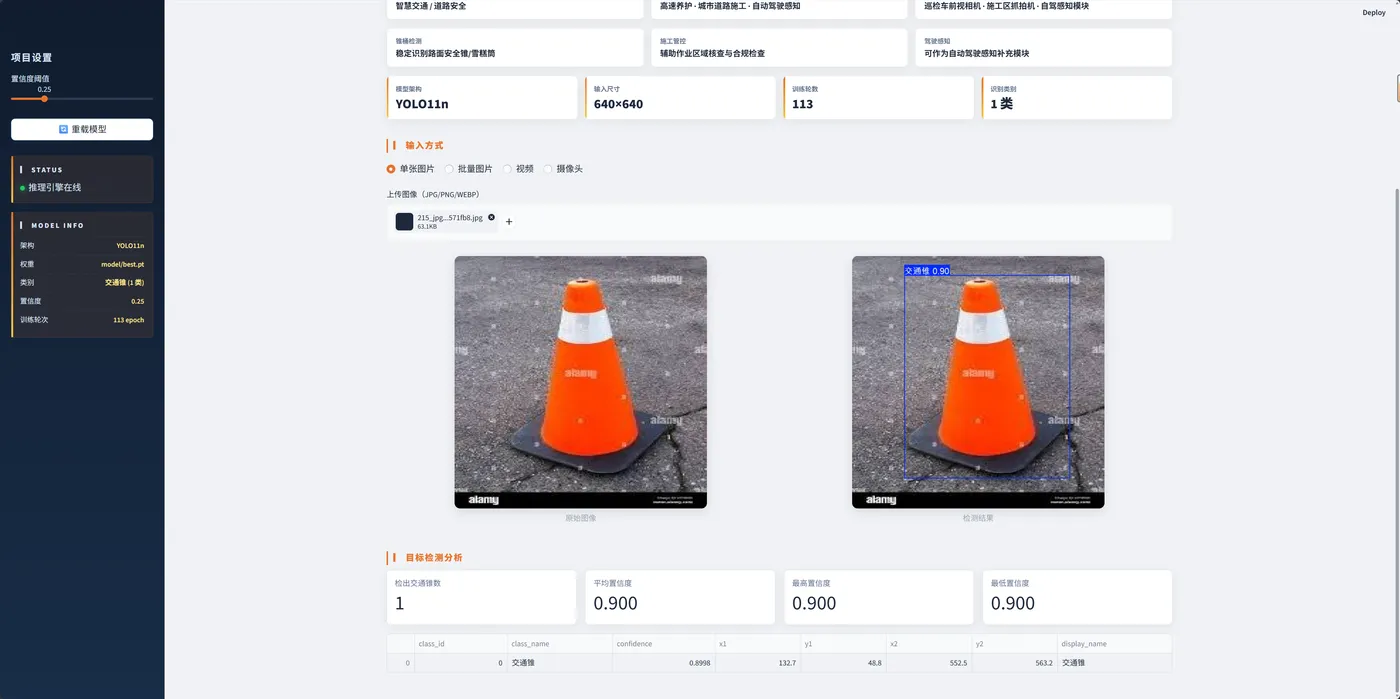This screenshot has height=699, width=1400.
Task: Click the YOLO11n model architecture card
Action: click(x=482, y=98)
